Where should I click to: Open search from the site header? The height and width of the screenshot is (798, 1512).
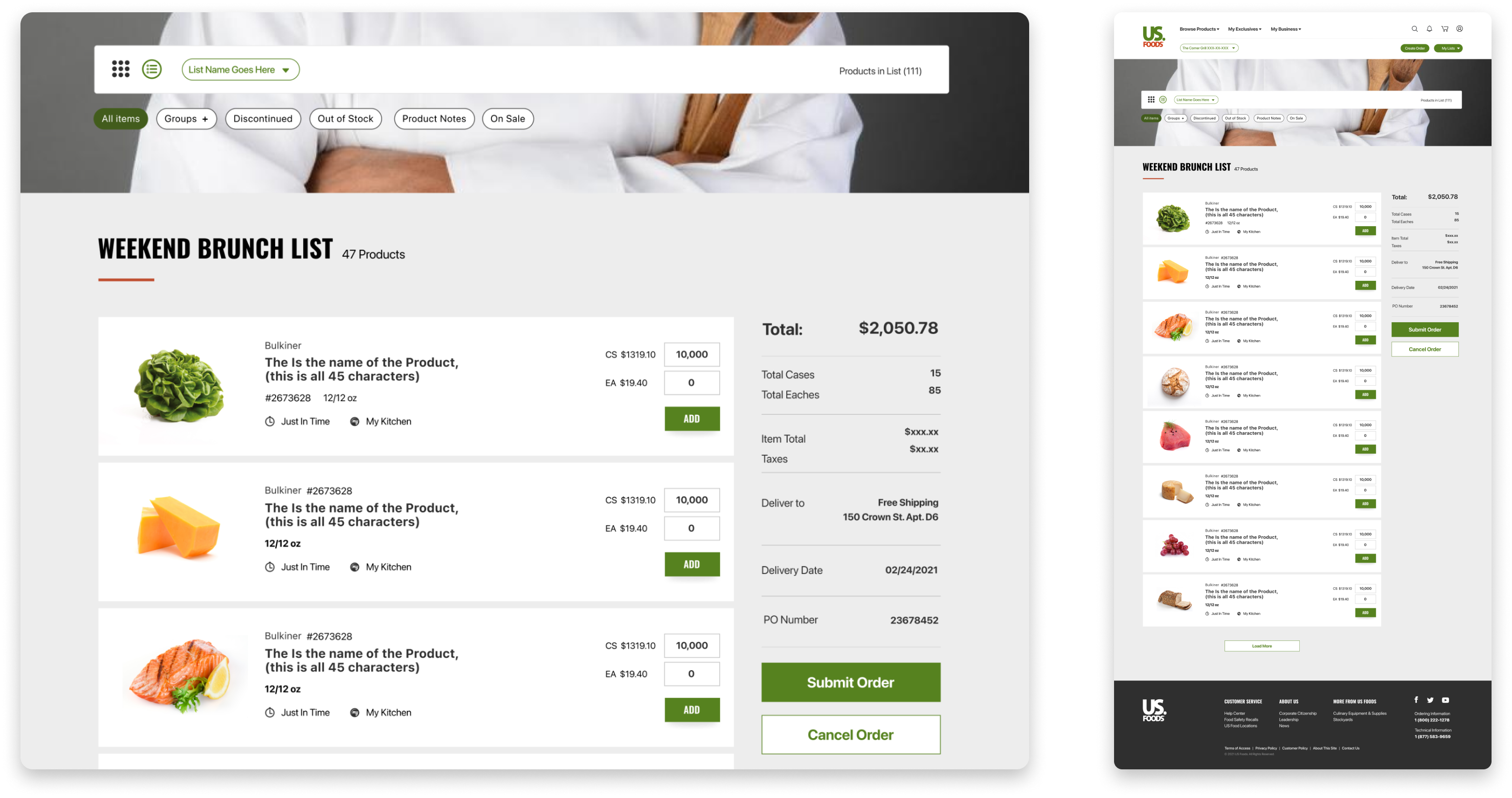tap(1415, 29)
